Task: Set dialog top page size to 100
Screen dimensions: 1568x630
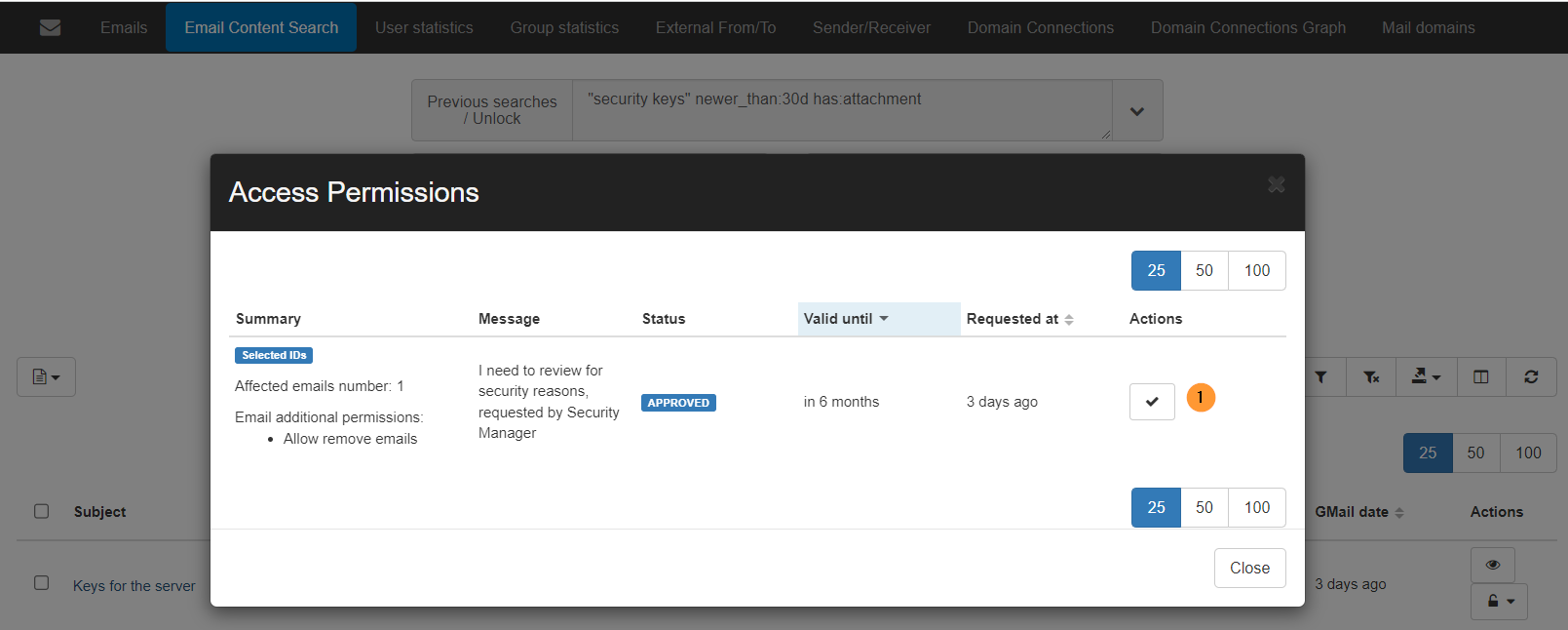Action: click(x=1257, y=270)
